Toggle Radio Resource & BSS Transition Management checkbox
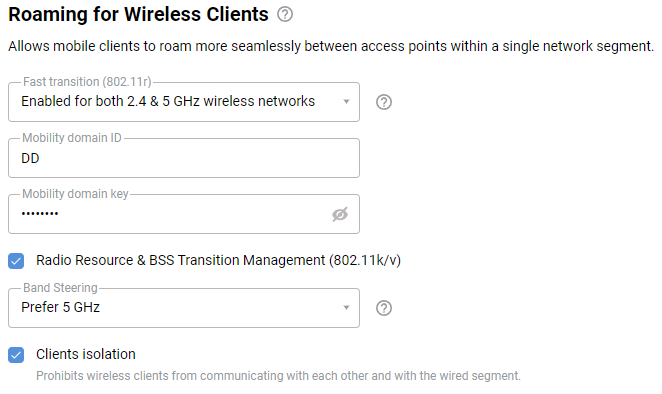Viewport: 662px width, 394px height. pyautogui.click(x=16, y=261)
